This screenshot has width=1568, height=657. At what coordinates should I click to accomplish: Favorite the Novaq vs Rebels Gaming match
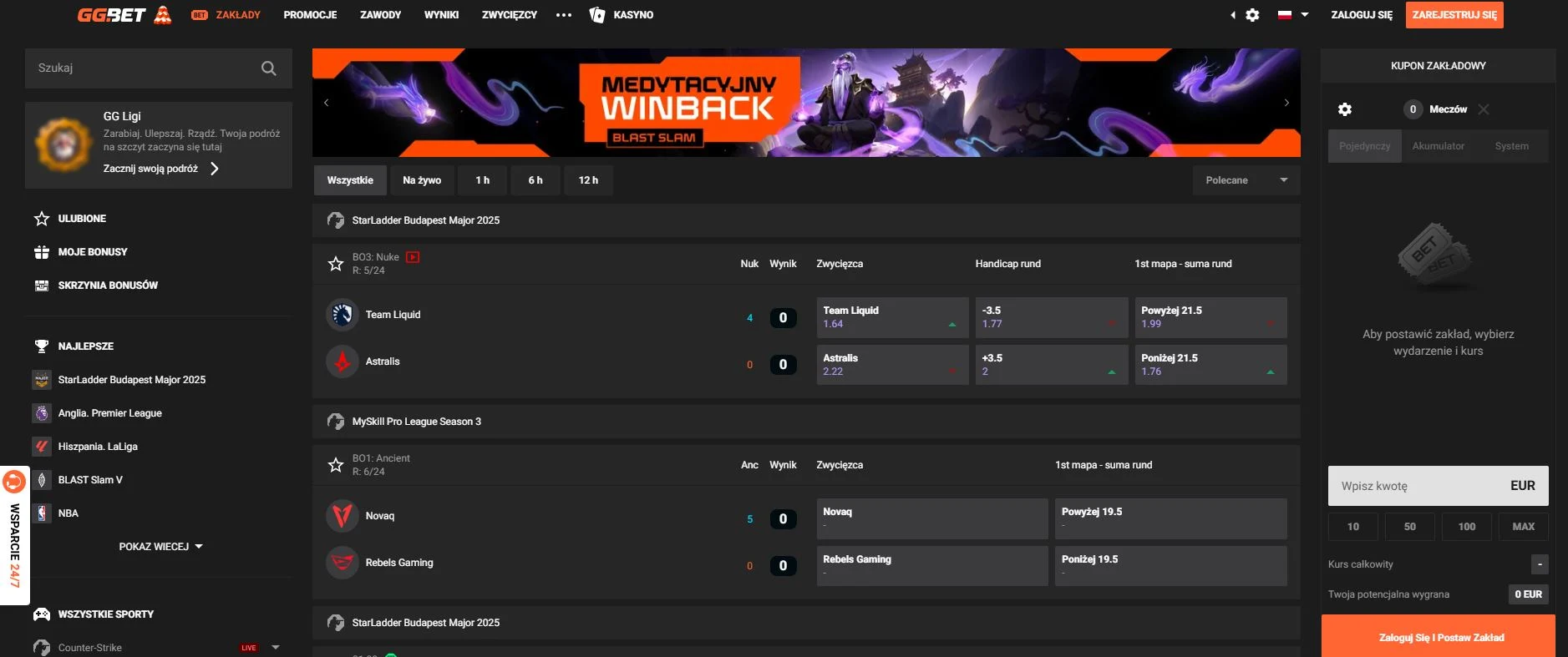pos(336,465)
